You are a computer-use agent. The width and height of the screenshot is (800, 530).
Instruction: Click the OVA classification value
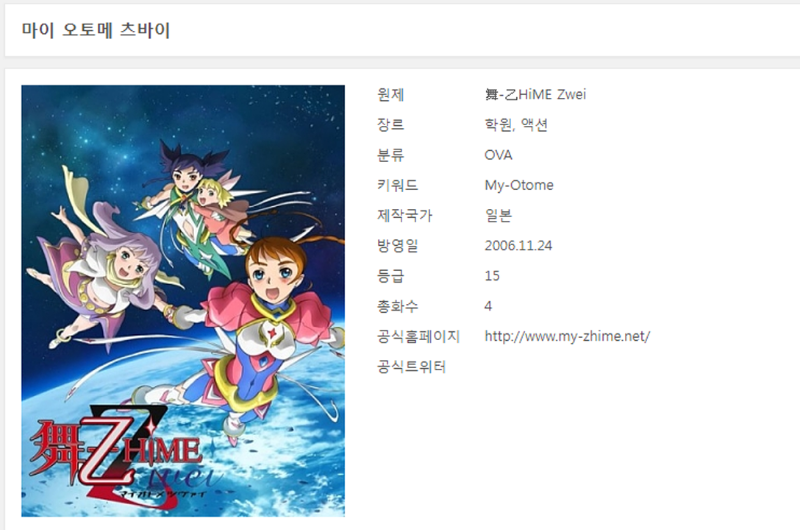click(498, 155)
